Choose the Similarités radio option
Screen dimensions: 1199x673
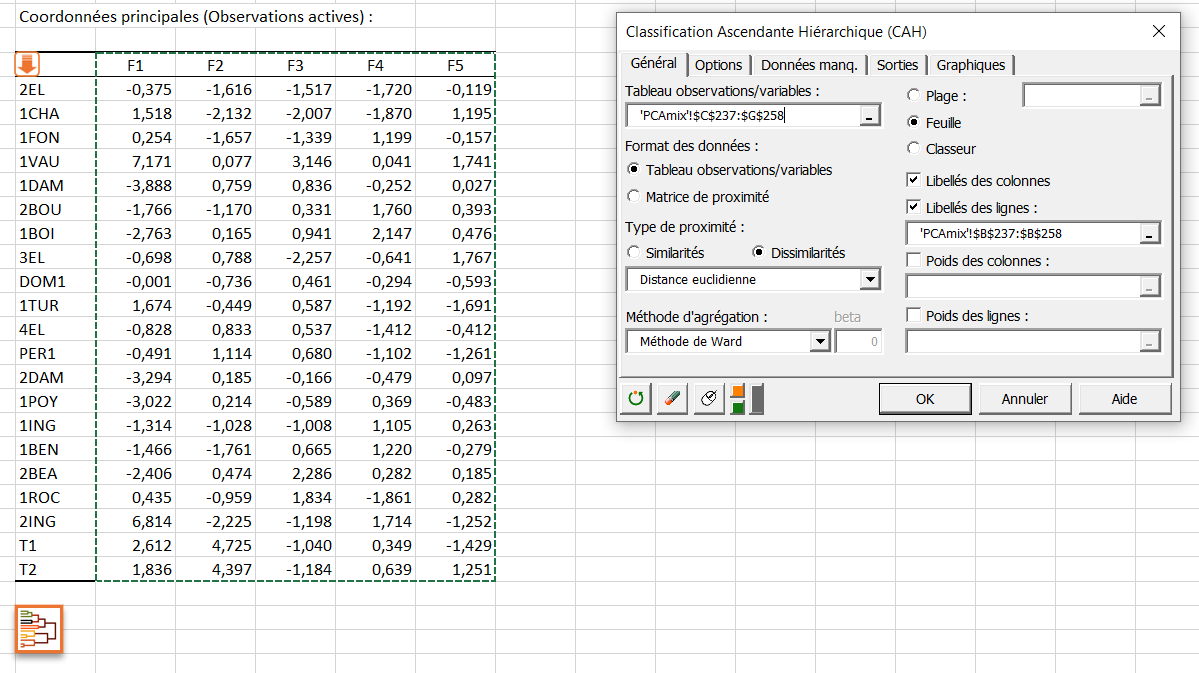(x=633, y=253)
